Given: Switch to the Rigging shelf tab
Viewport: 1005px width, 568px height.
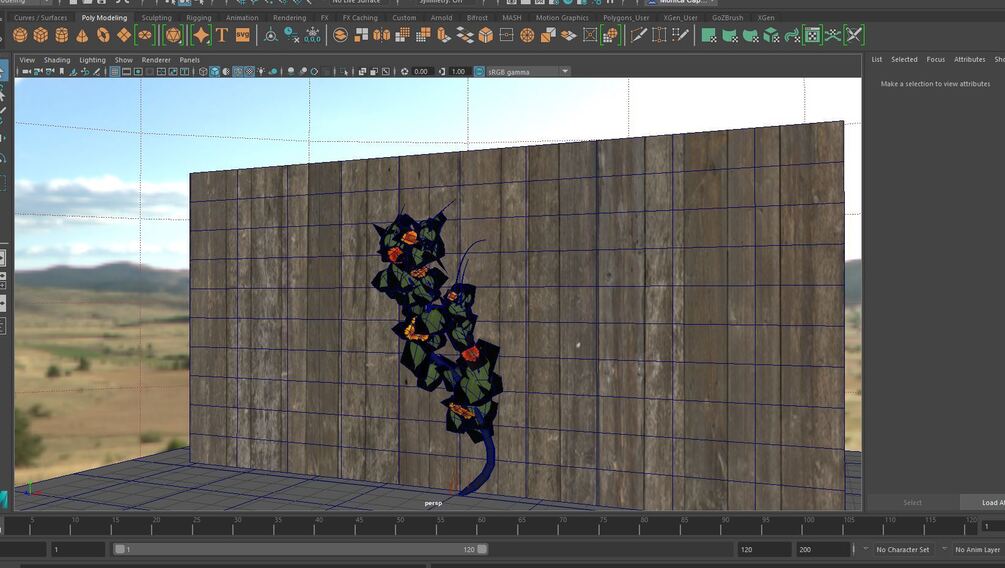Looking at the screenshot, I should click(x=199, y=18).
